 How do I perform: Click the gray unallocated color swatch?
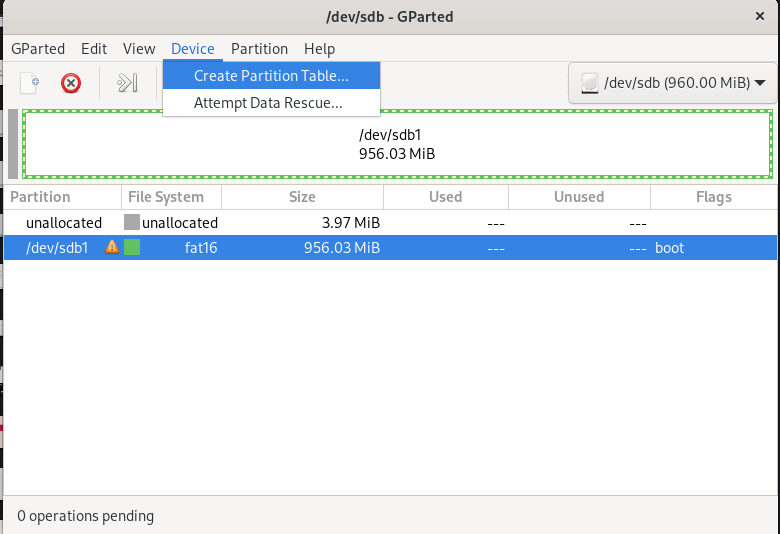tap(132, 223)
